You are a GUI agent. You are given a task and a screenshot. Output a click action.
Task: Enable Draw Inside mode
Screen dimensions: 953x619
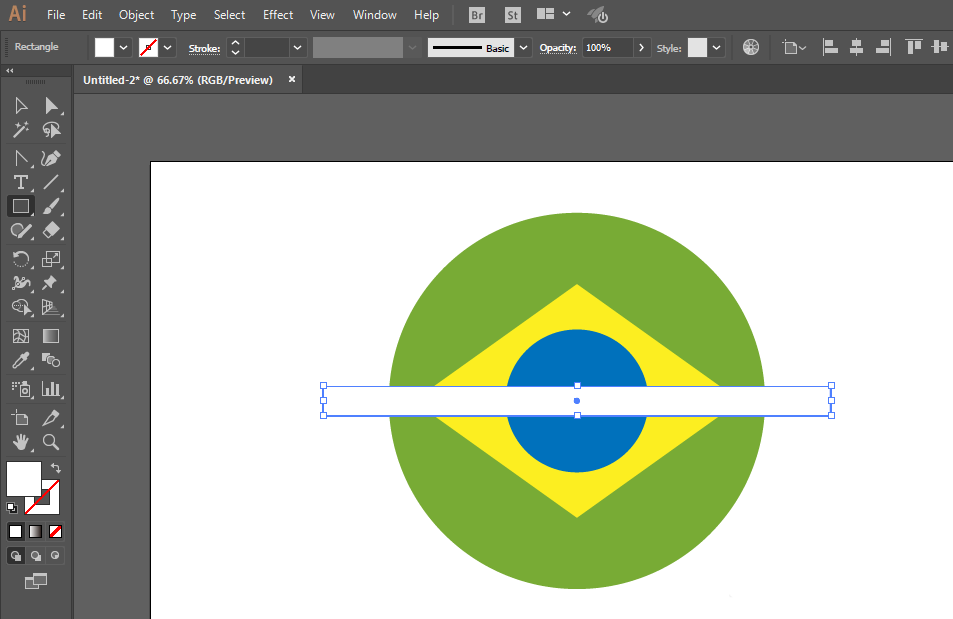coord(55,556)
